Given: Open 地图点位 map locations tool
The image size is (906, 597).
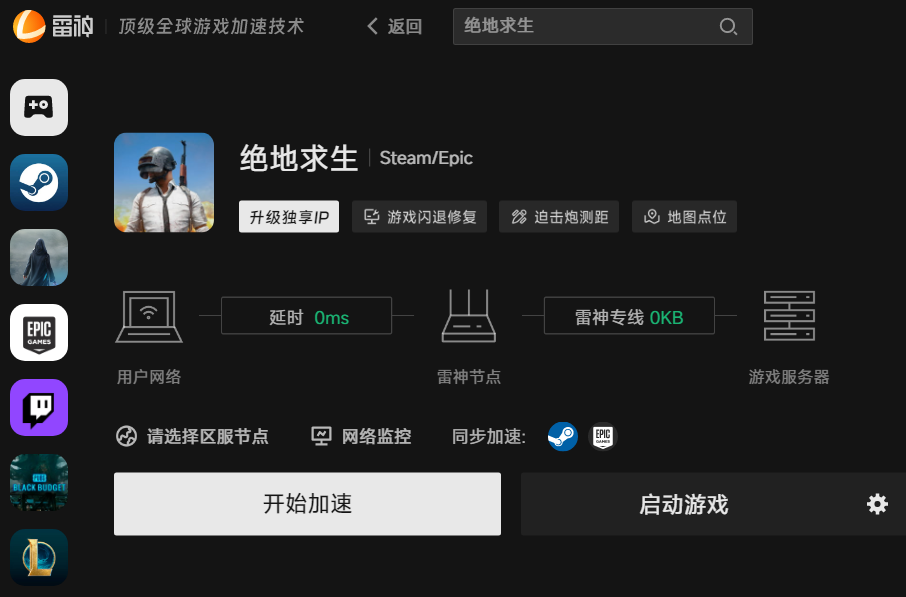Looking at the screenshot, I should tap(684, 217).
